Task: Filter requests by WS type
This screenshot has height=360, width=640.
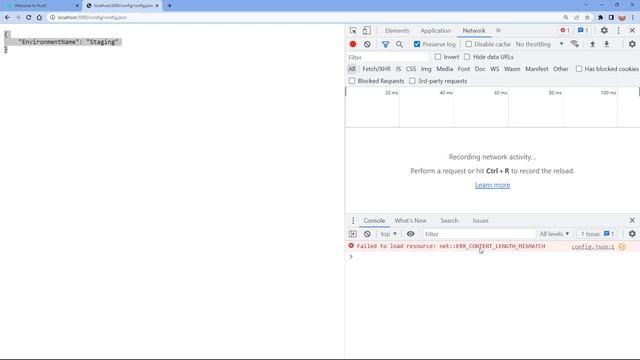Action: click(x=495, y=69)
